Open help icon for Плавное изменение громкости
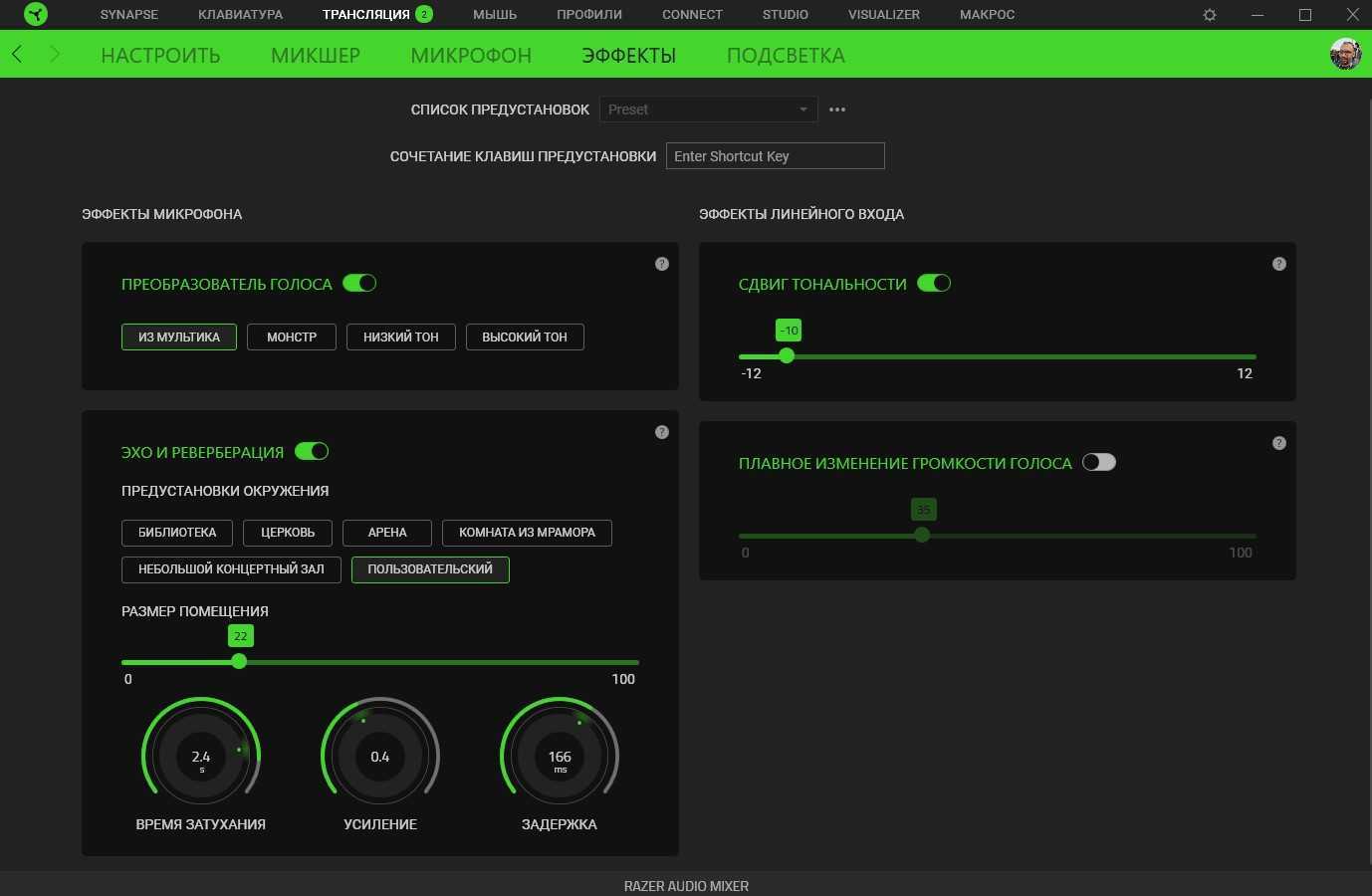 click(x=1279, y=443)
